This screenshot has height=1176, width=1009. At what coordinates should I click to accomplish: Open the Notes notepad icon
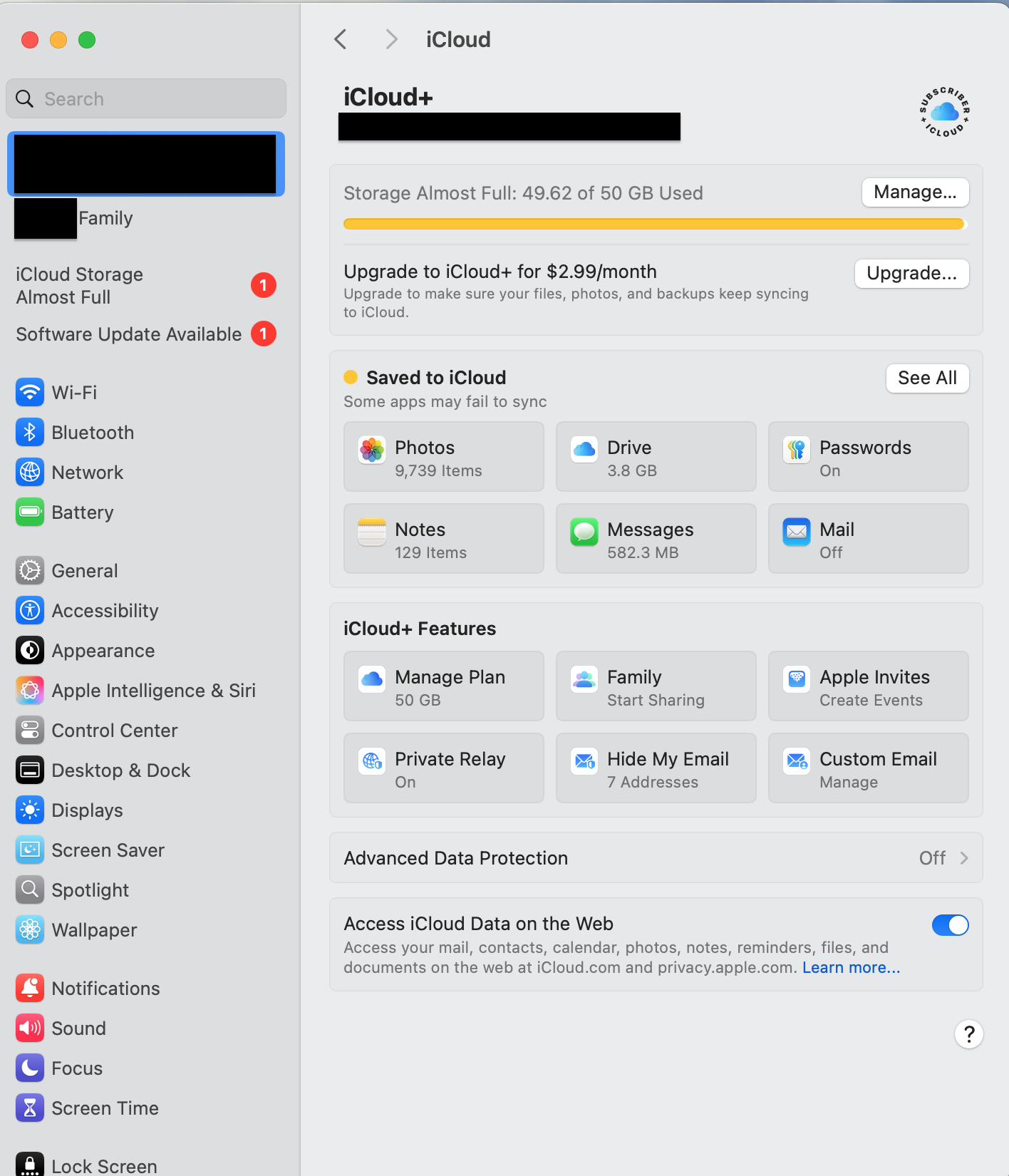[x=372, y=532]
